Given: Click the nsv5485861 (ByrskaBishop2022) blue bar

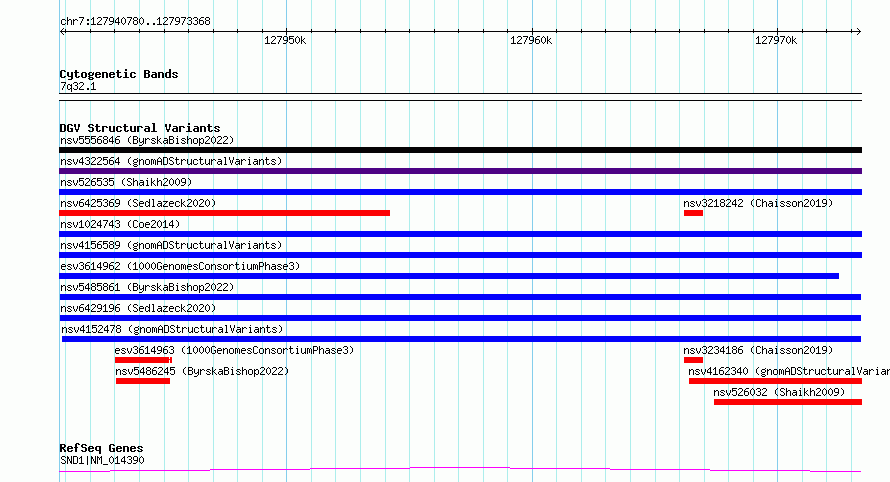Looking at the screenshot, I should pyautogui.click(x=460, y=297).
